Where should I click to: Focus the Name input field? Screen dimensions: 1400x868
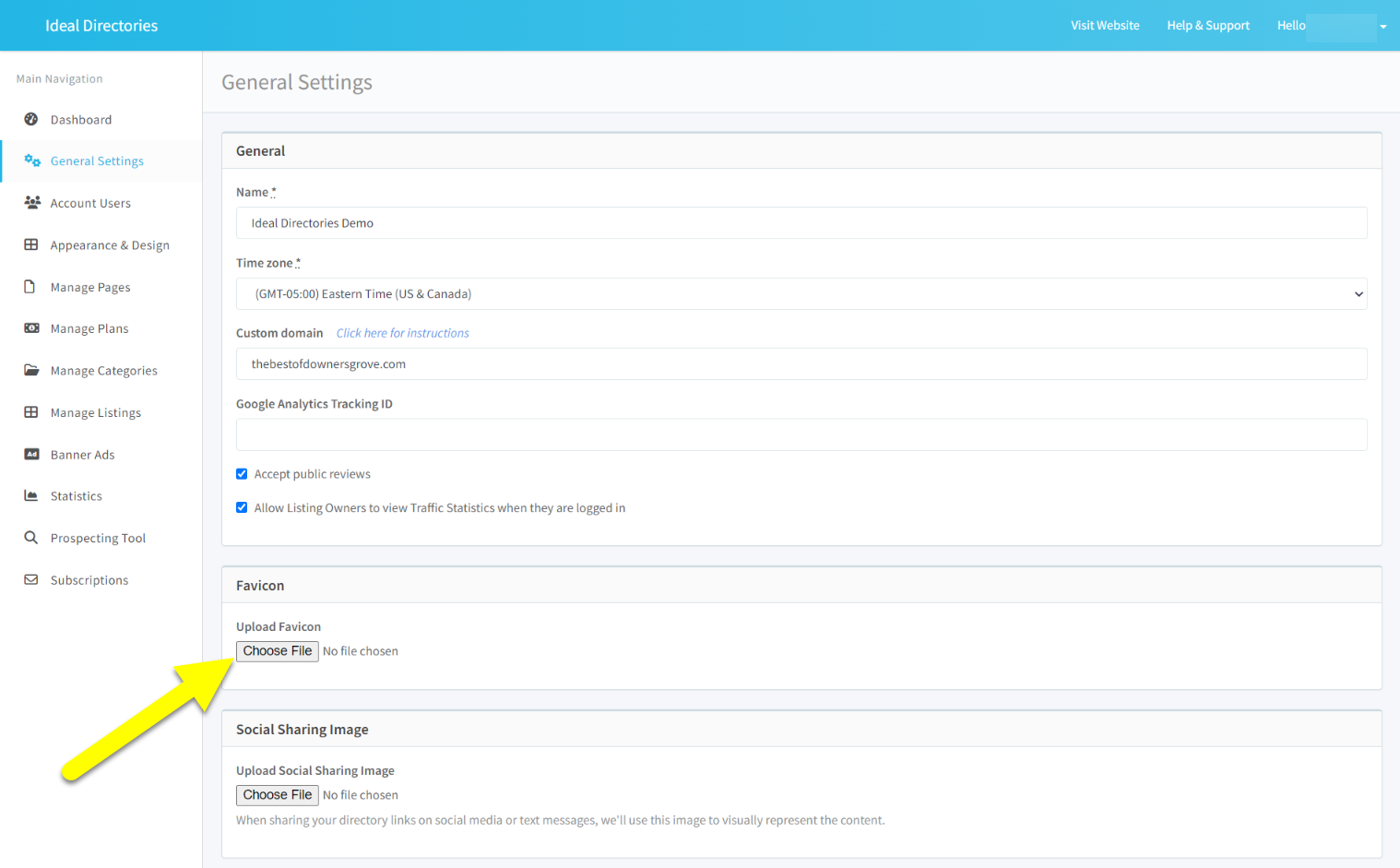point(801,223)
